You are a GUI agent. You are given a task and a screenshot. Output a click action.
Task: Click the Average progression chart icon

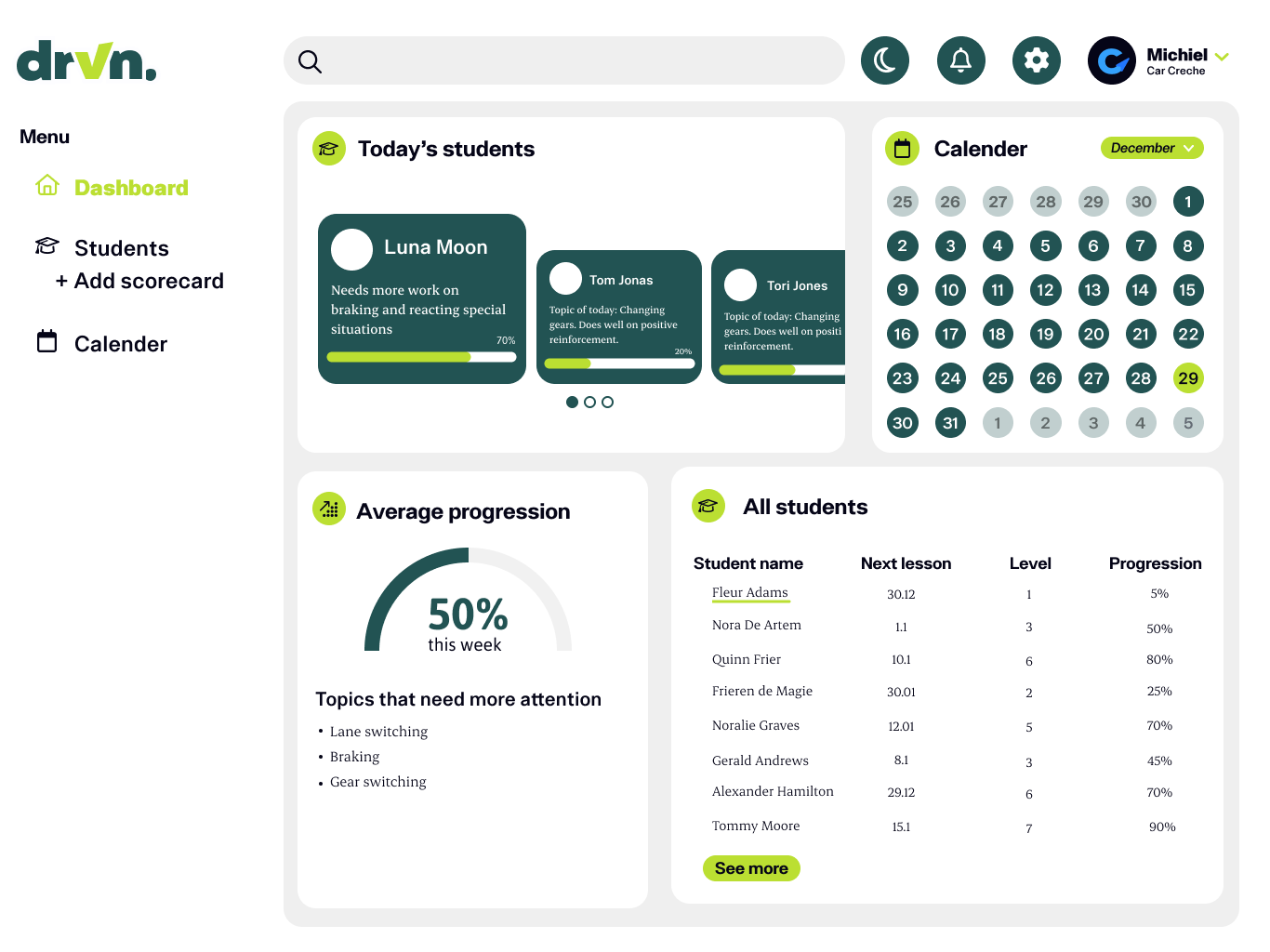[328, 509]
